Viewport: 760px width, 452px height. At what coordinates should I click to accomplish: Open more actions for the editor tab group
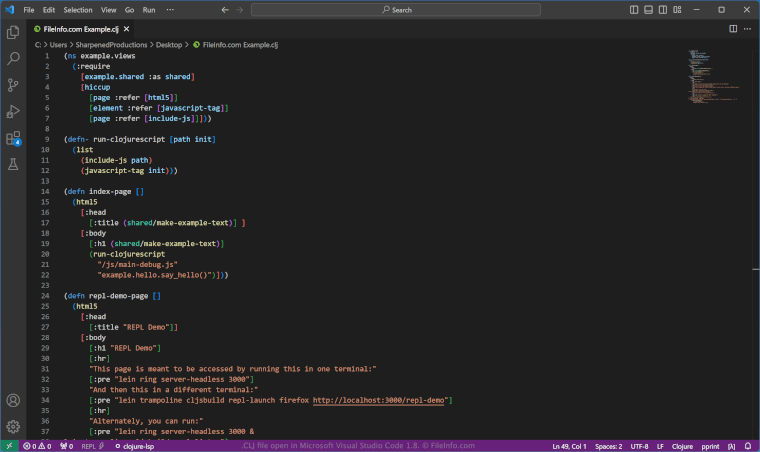pyautogui.click(x=745, y=29)
